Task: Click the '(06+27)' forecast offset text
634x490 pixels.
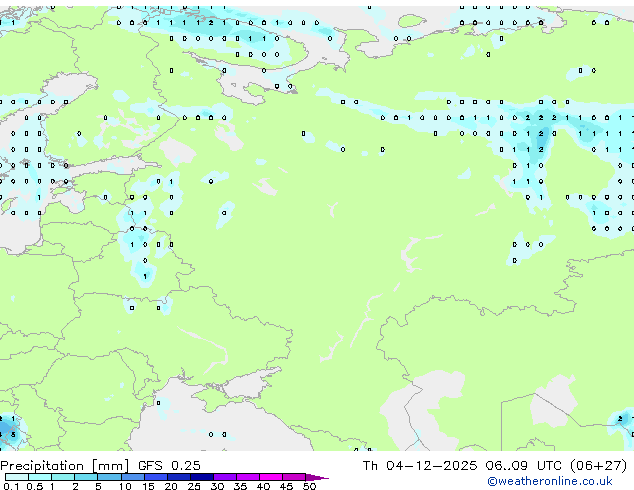Action: pos(598,466)
